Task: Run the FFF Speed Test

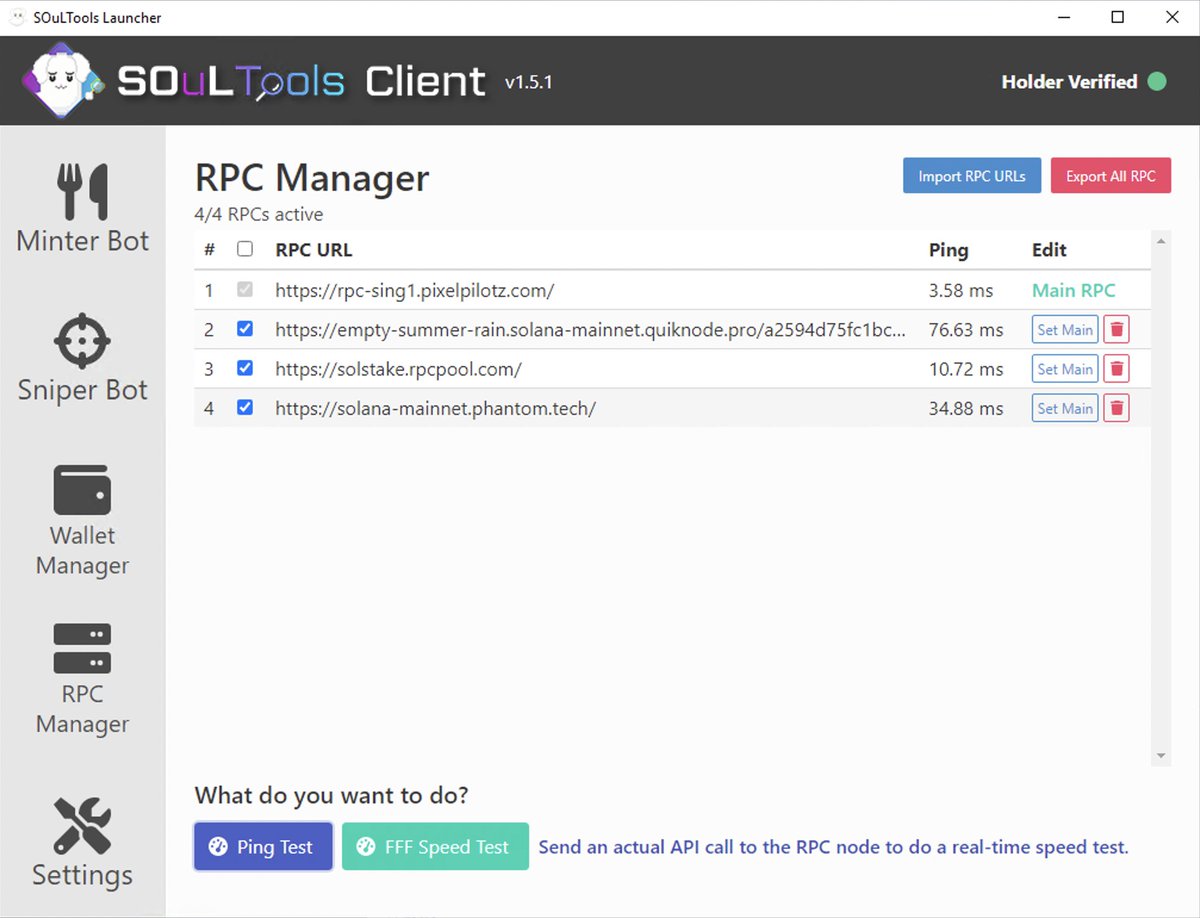Action: 435,847
